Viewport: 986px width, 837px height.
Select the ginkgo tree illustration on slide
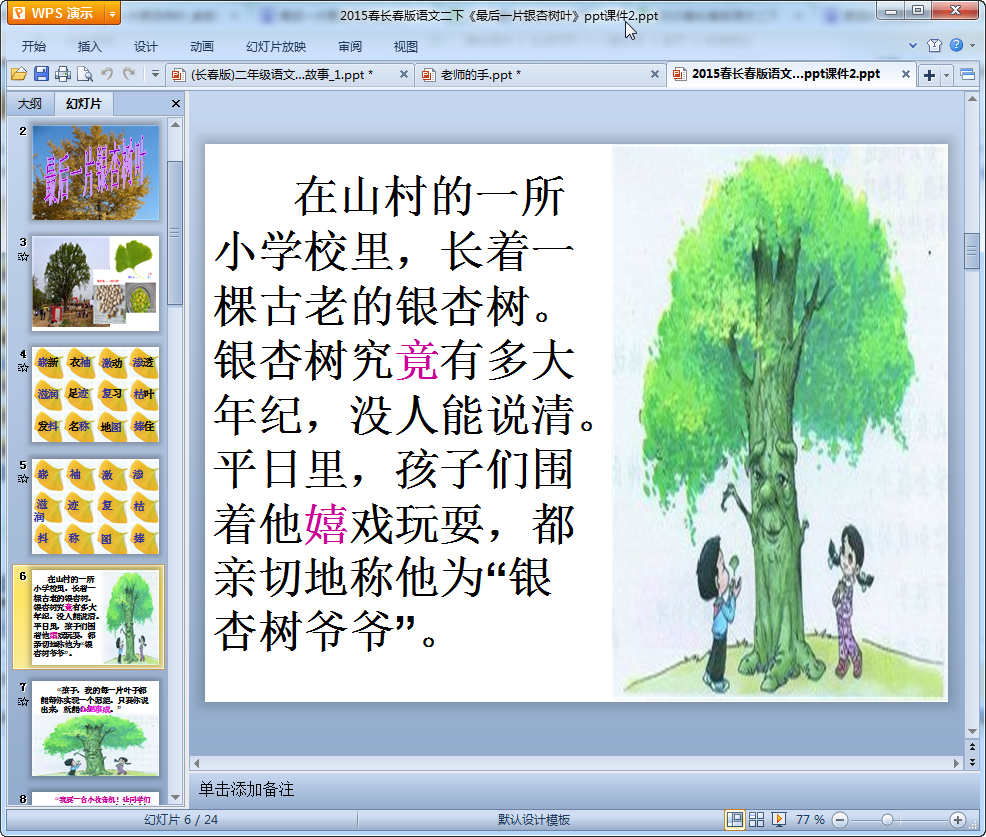(780, 422)
